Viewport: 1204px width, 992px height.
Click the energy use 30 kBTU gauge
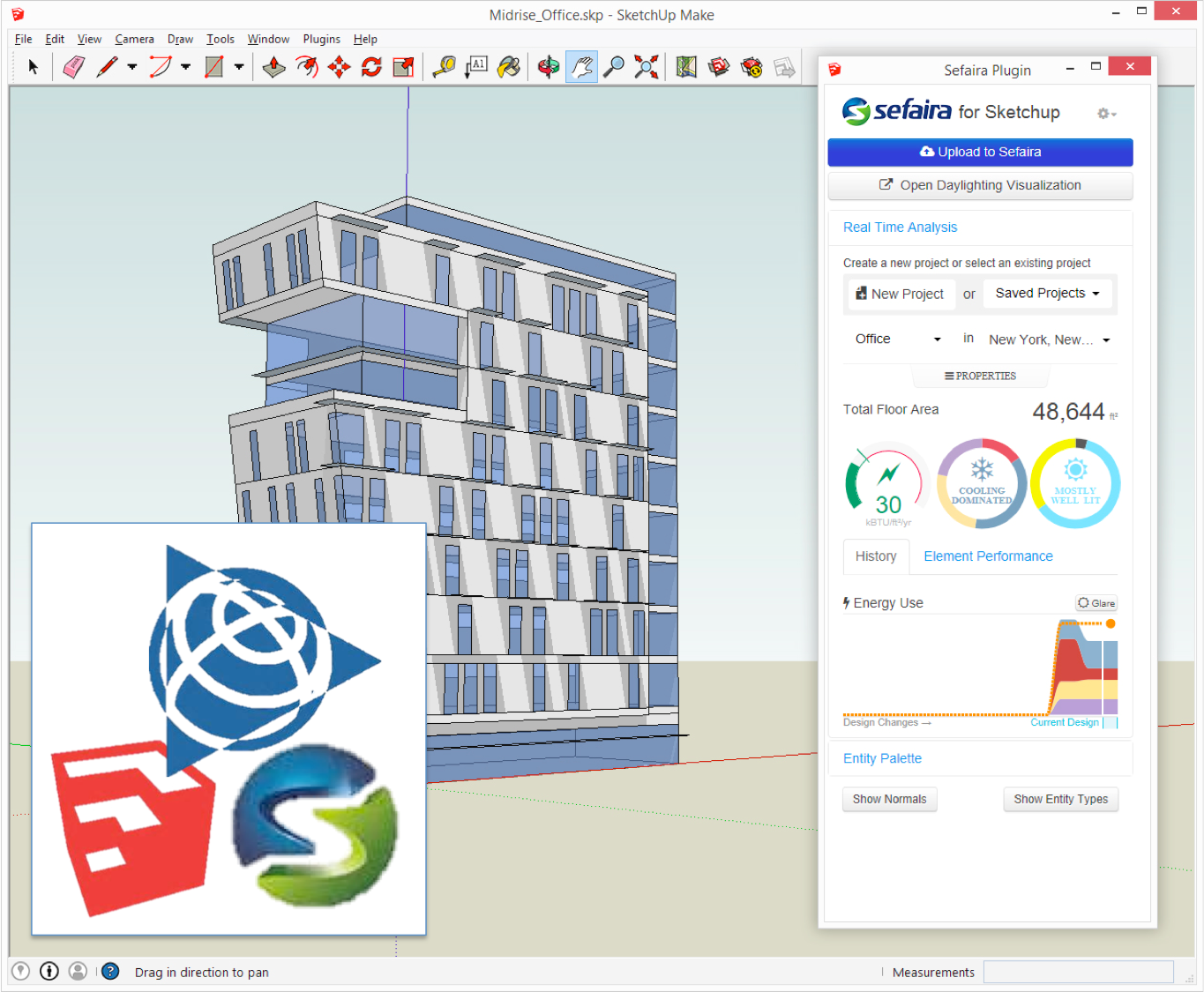pyautogui.click(x=887, y=484)
